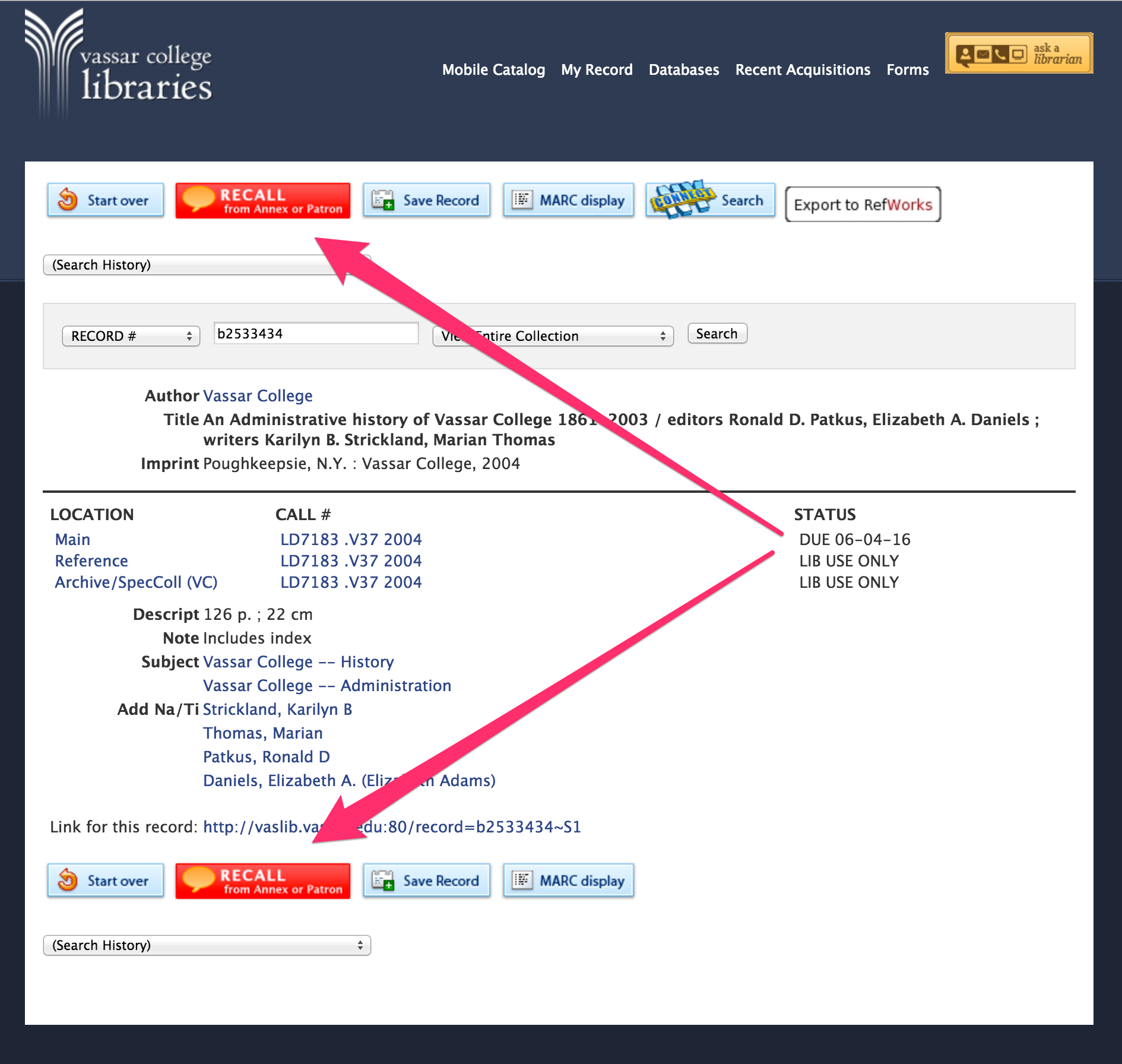The height and width of the screenshot is (1064, 1122).
Task: Click the Patkus, Ronald D link
Action: [x=267, y=757]
